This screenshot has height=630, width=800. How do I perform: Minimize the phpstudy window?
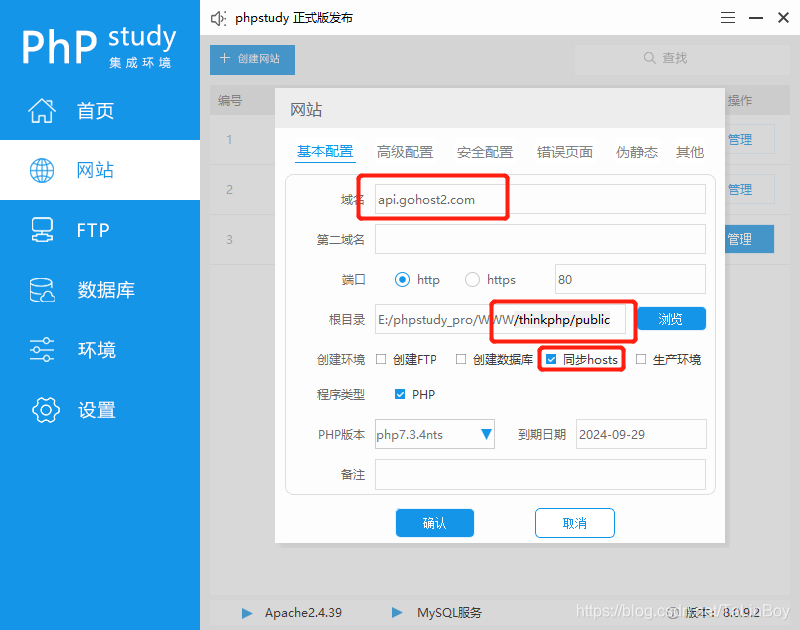click(756, 18)
